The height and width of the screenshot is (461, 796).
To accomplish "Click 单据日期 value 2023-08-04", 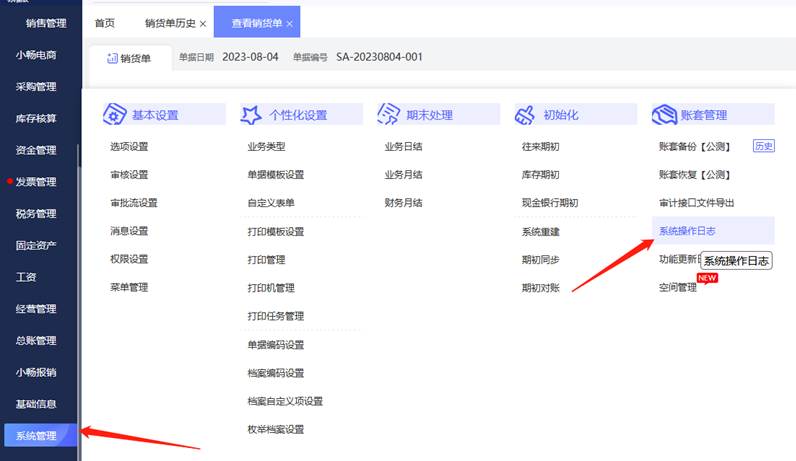I will click(250, 57).
